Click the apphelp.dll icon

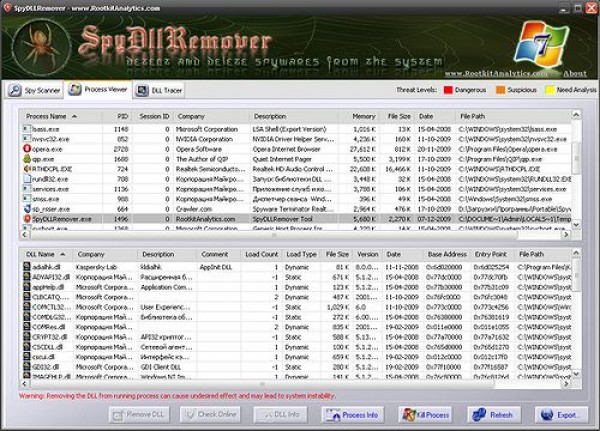click(26, 287)
